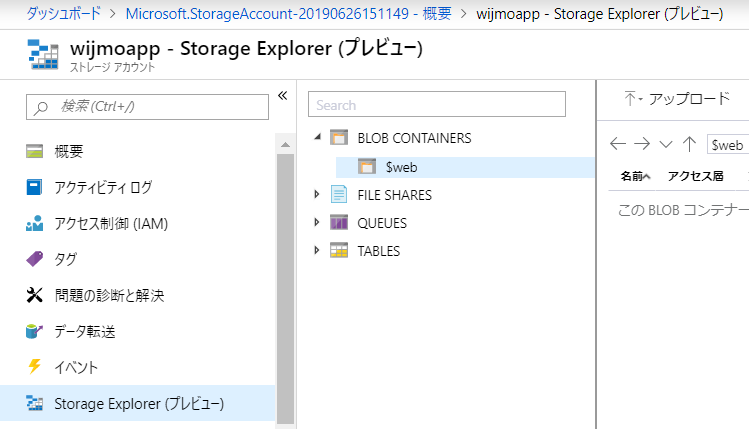Go forward with the right arrow
This screenshot has width=749, height=429.
coord(642,144)
